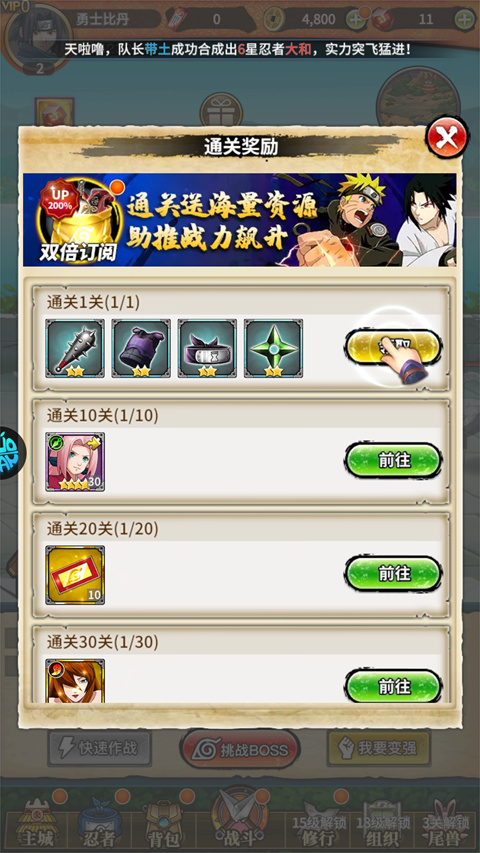
Task: Switch to the 忍者 bottom tab
Action: tap(100, 821)
